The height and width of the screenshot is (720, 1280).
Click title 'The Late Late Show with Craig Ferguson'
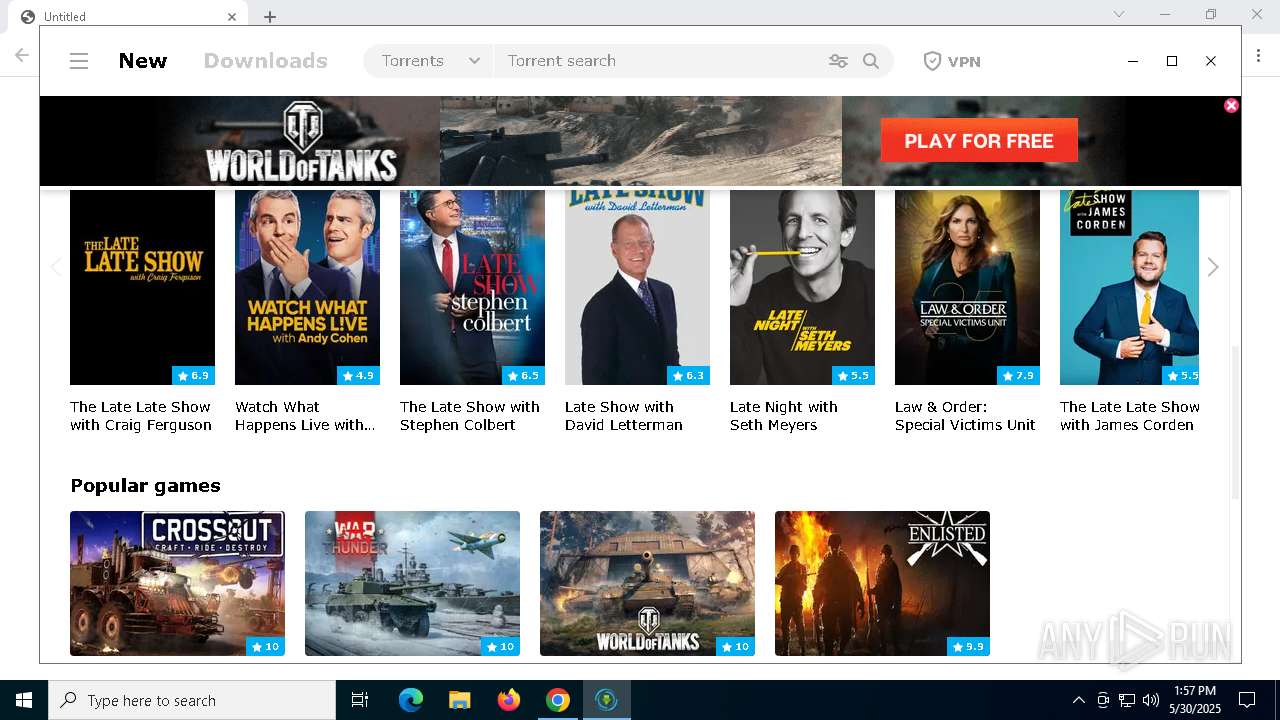pyautogui.click(x=141, y=416)
